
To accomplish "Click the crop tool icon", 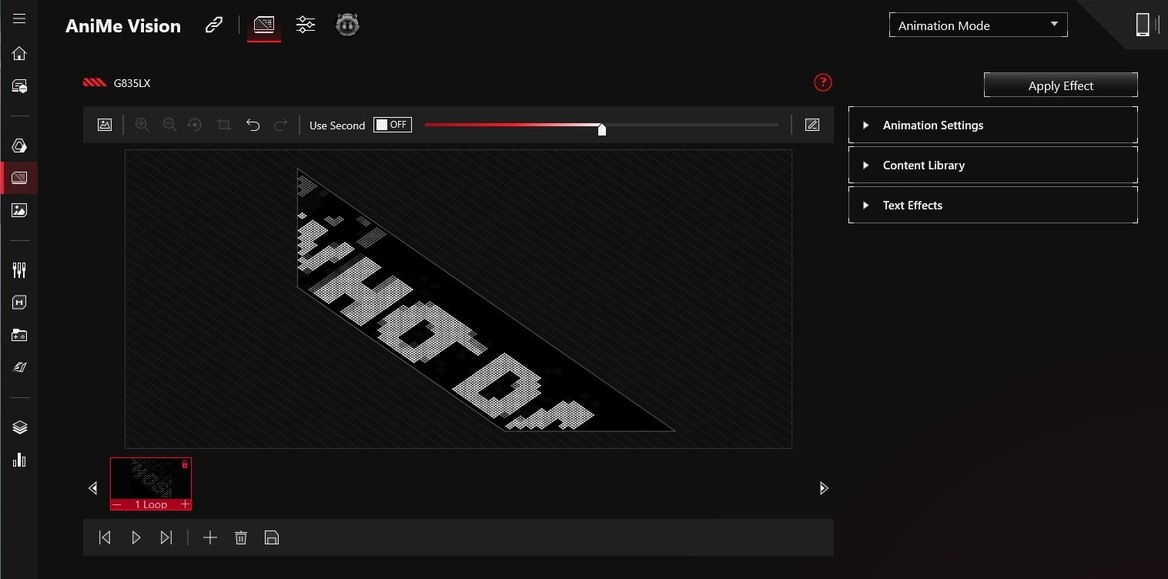I will coord(223,125).
